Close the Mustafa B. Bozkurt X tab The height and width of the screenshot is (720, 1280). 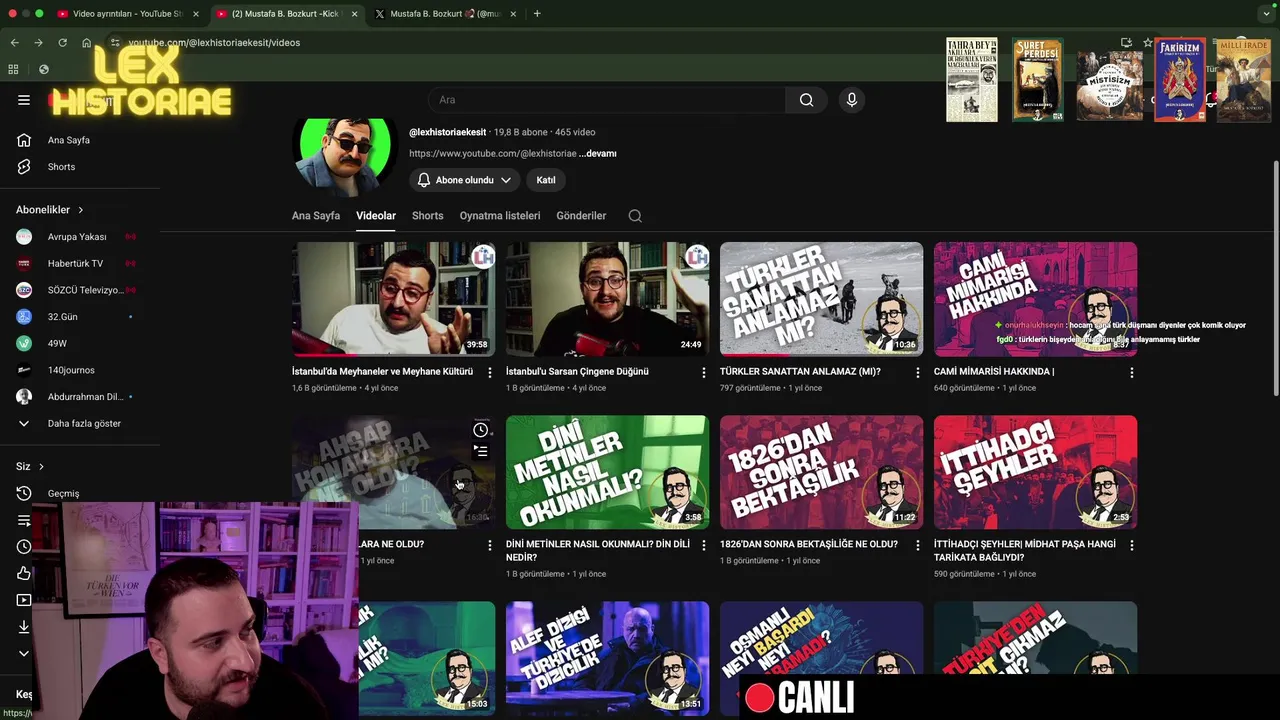513,14
